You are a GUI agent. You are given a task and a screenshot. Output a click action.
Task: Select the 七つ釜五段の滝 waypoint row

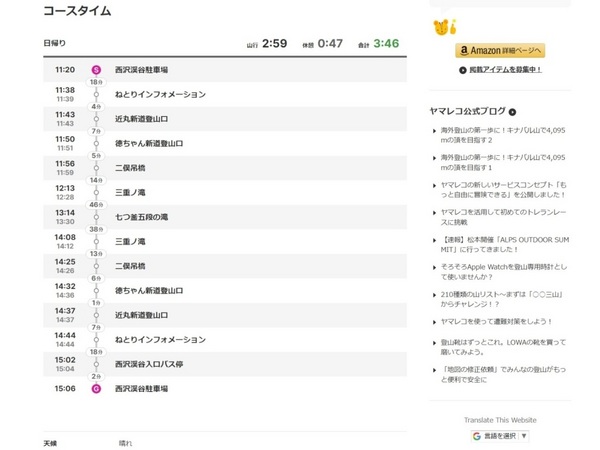(225, 217)
